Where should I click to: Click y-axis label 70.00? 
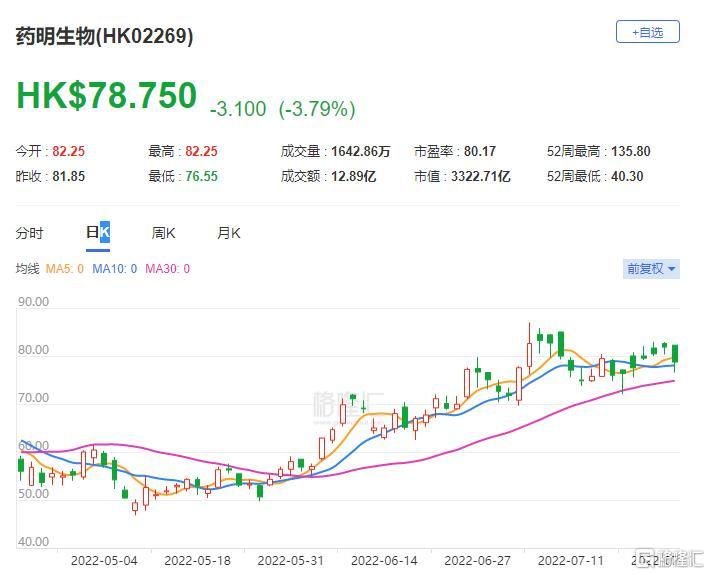(33, 398)
